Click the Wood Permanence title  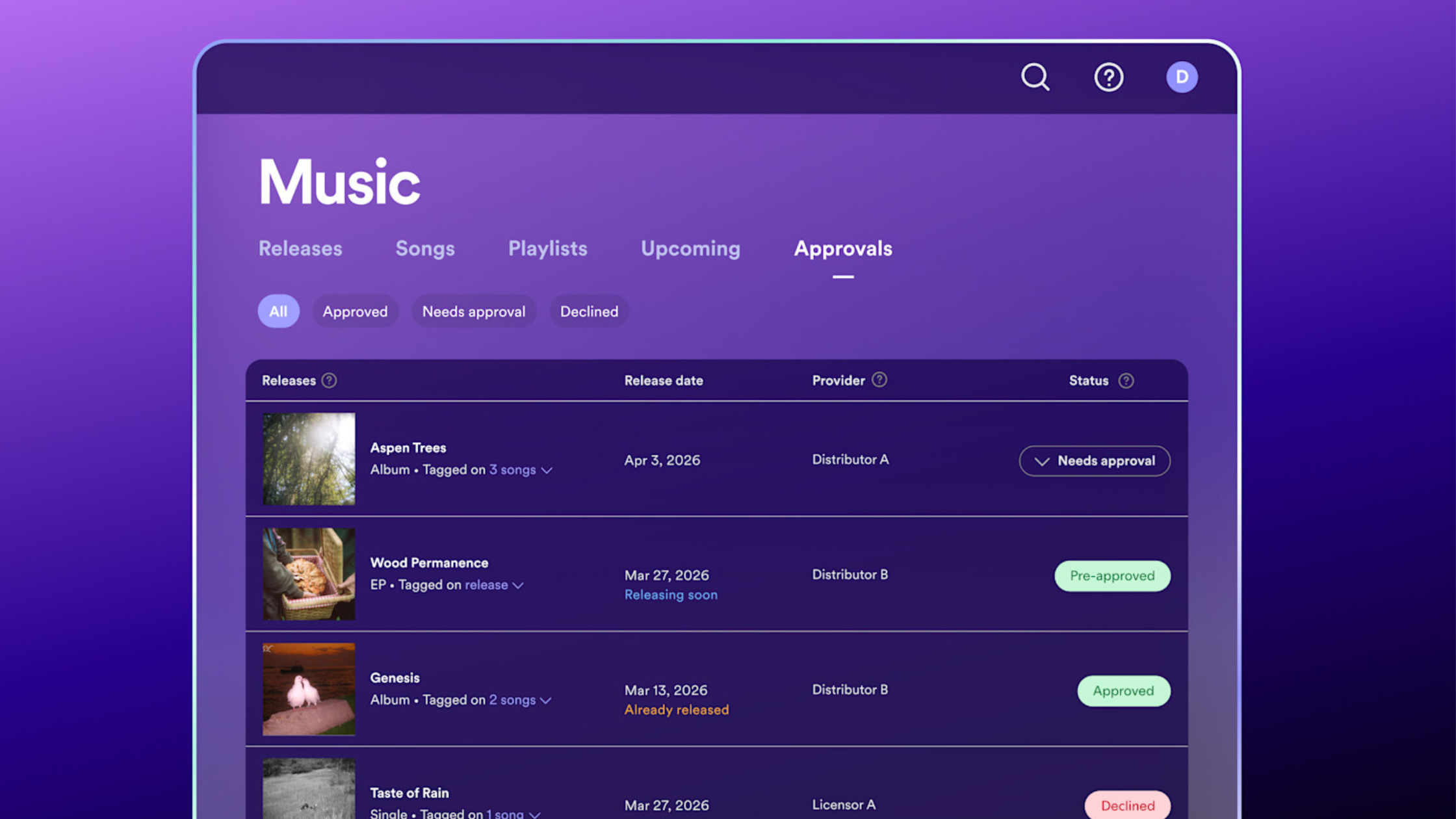coord(429,563)
